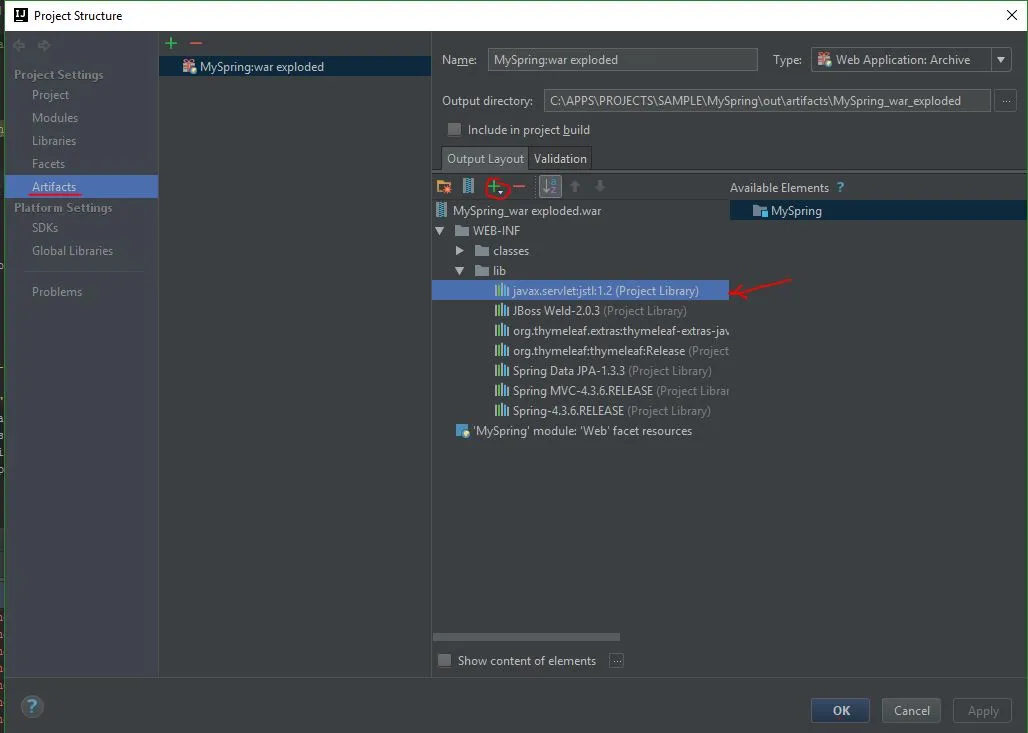Open SDKs platform settings
1028x733 pixels.
click(45, 228)
